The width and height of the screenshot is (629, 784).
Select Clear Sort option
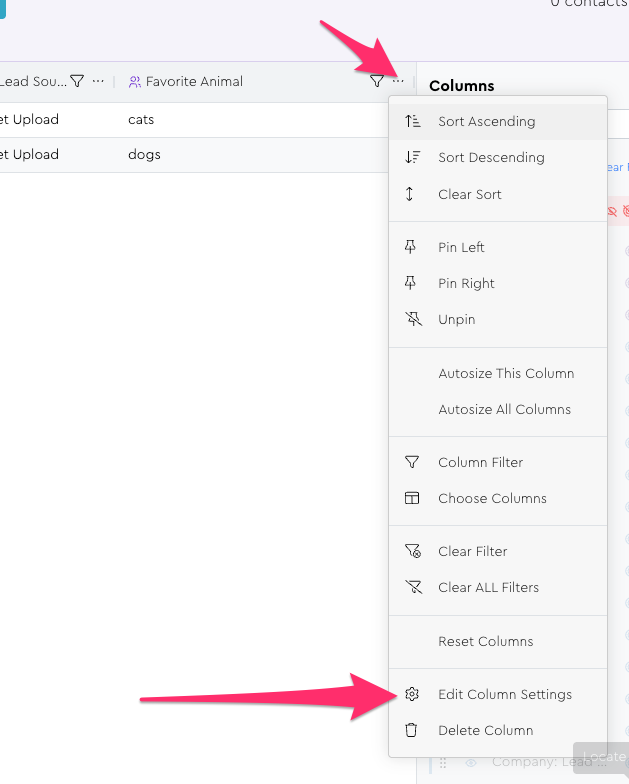click(x=469, y=195)
